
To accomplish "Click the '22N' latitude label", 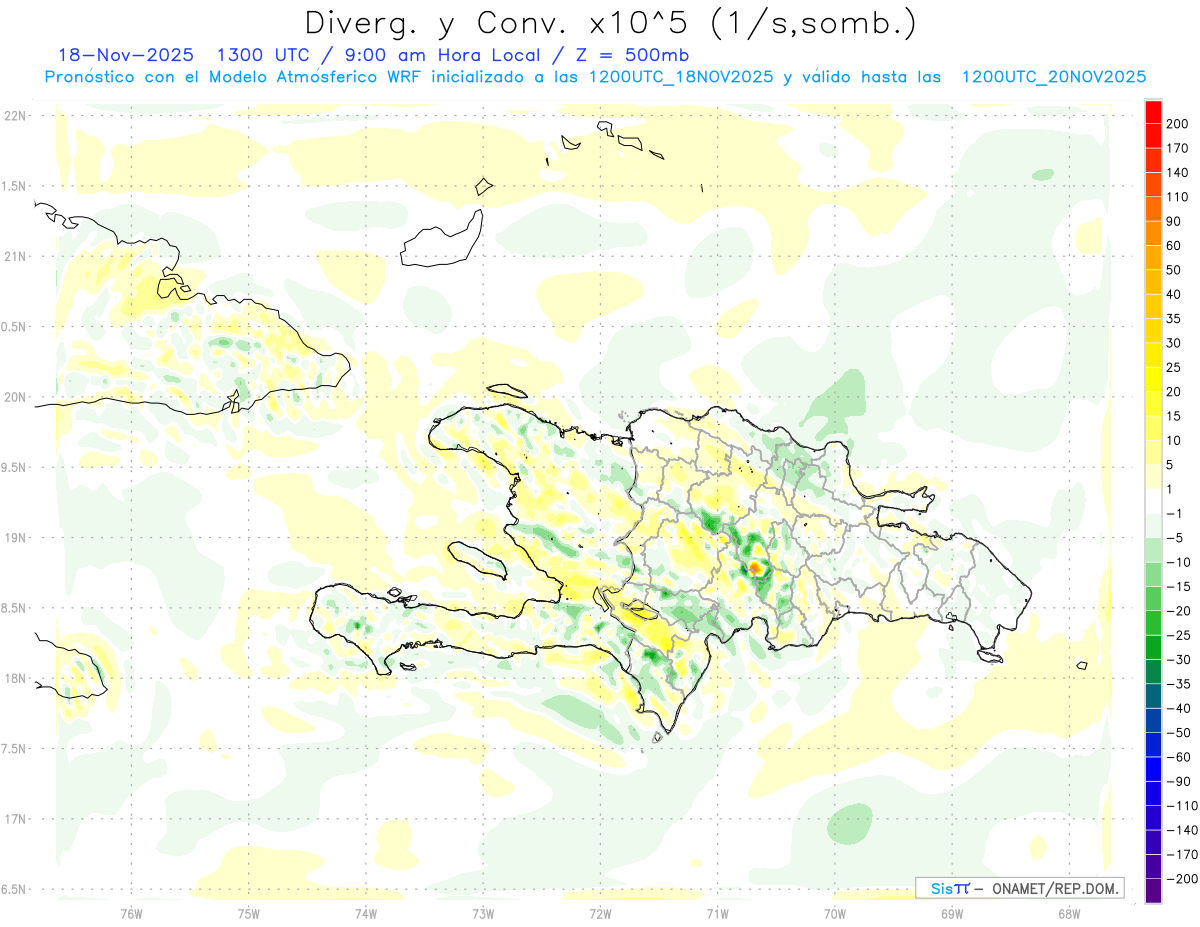I will [x=14, y=116].
